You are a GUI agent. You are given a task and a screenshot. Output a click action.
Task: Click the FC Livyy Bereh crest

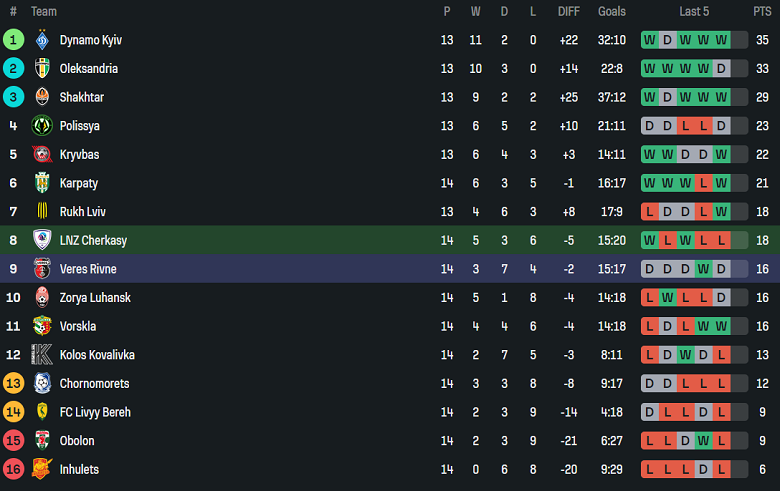pos(42,412)
